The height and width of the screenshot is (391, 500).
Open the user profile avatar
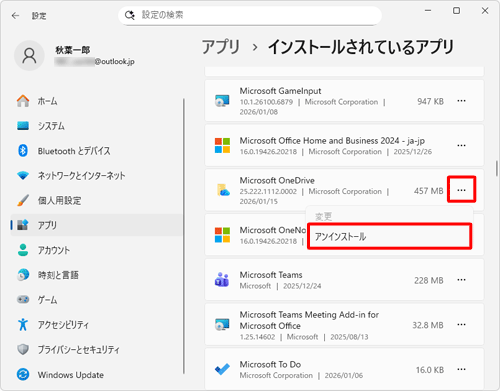29,56
